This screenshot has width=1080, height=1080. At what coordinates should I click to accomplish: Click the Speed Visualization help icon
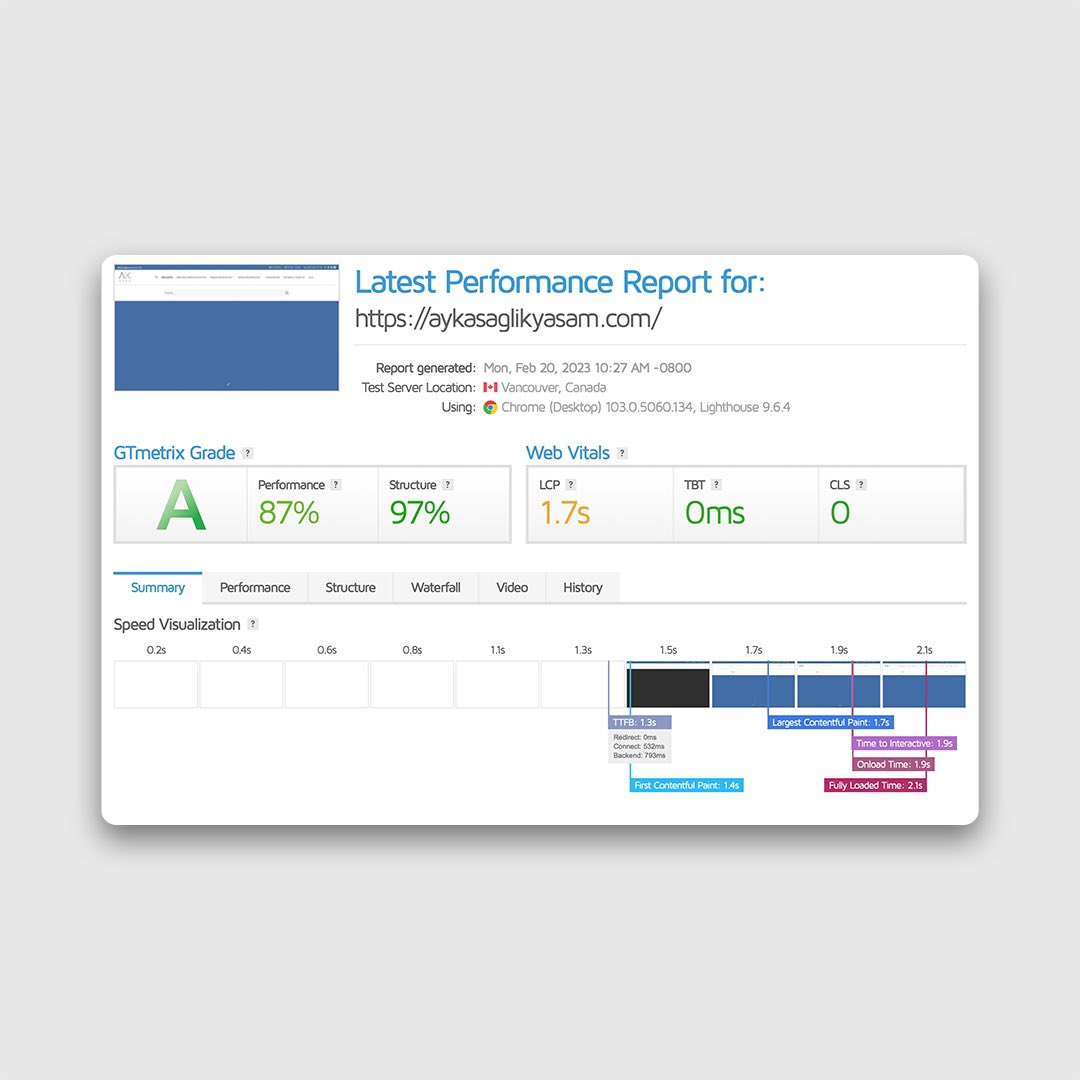pyautogui.click(x=251, y=624)
